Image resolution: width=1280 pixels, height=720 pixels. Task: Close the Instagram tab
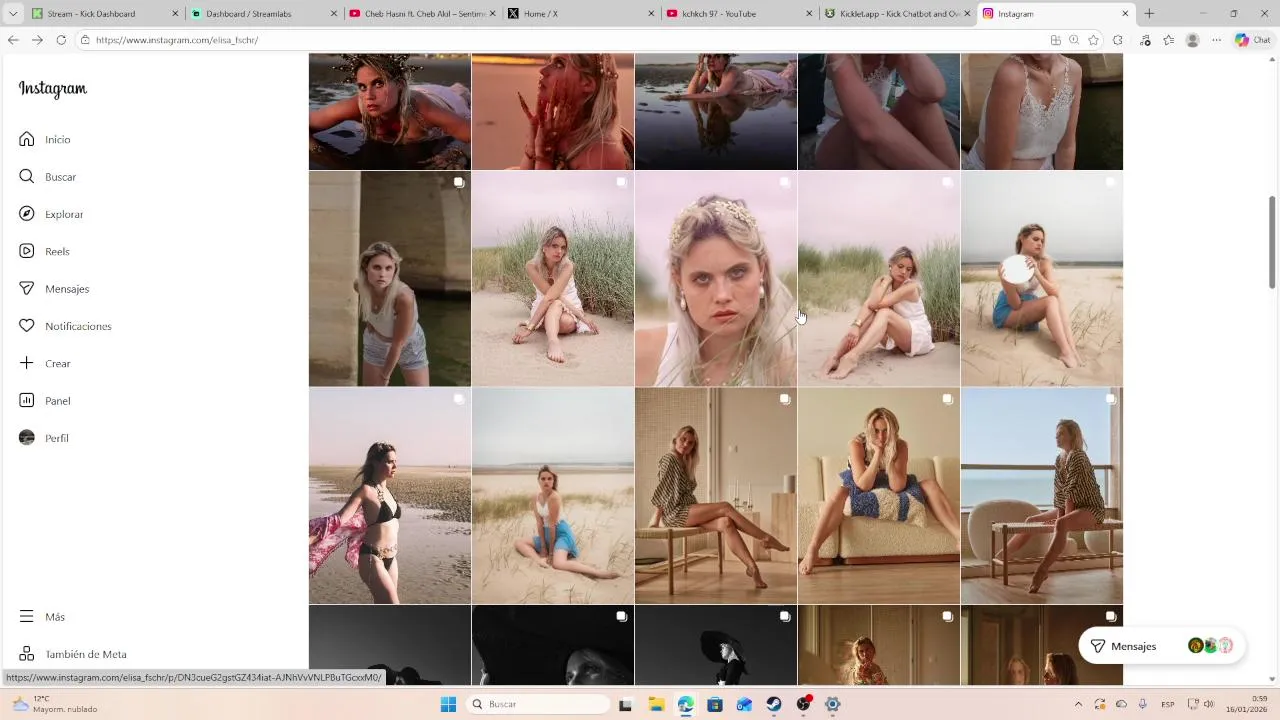click(x=1125, y=14)
